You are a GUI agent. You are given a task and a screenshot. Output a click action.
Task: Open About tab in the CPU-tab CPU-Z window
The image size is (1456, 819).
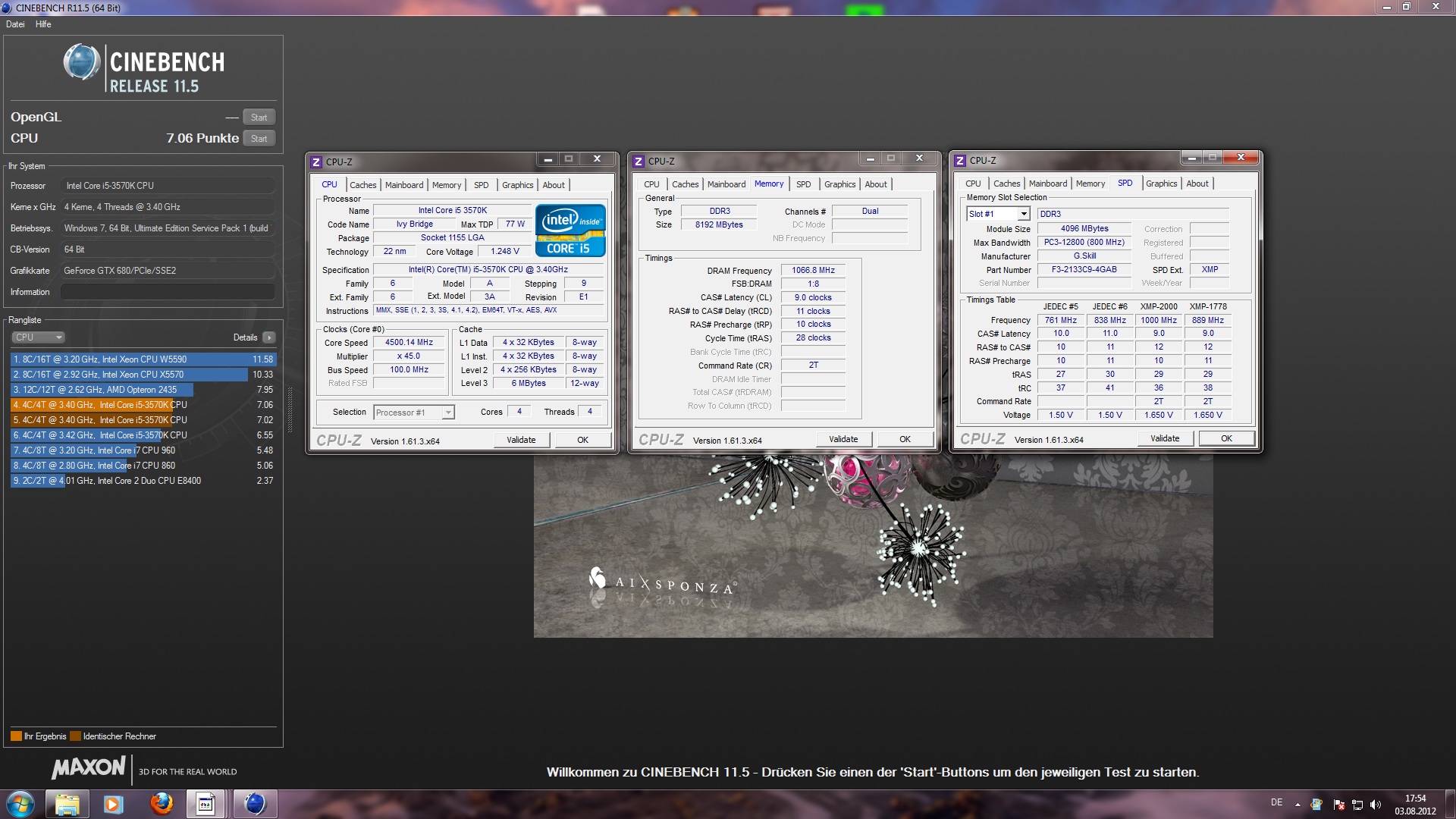(554, 185)
